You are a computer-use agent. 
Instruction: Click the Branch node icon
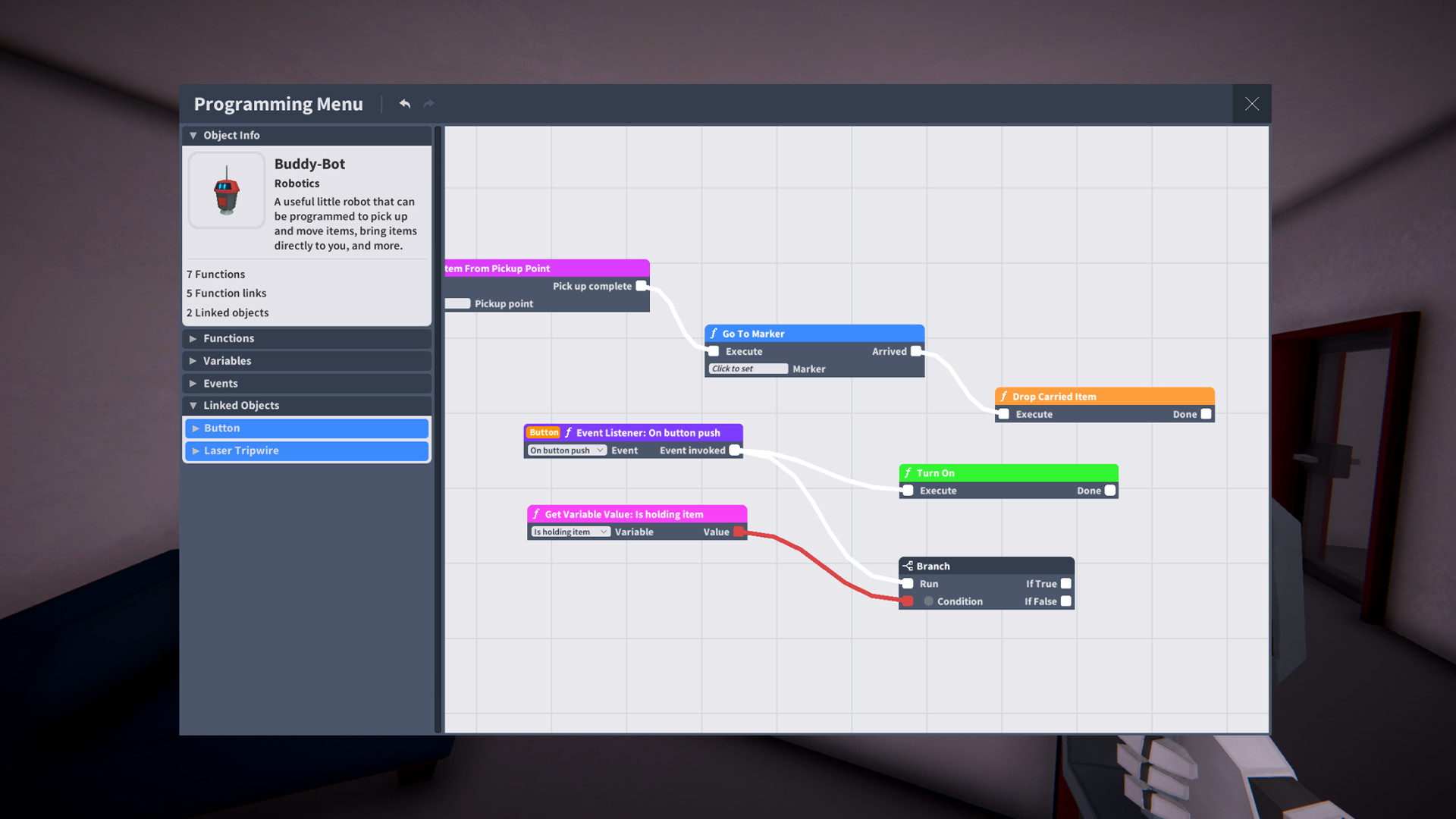[908, 566]
